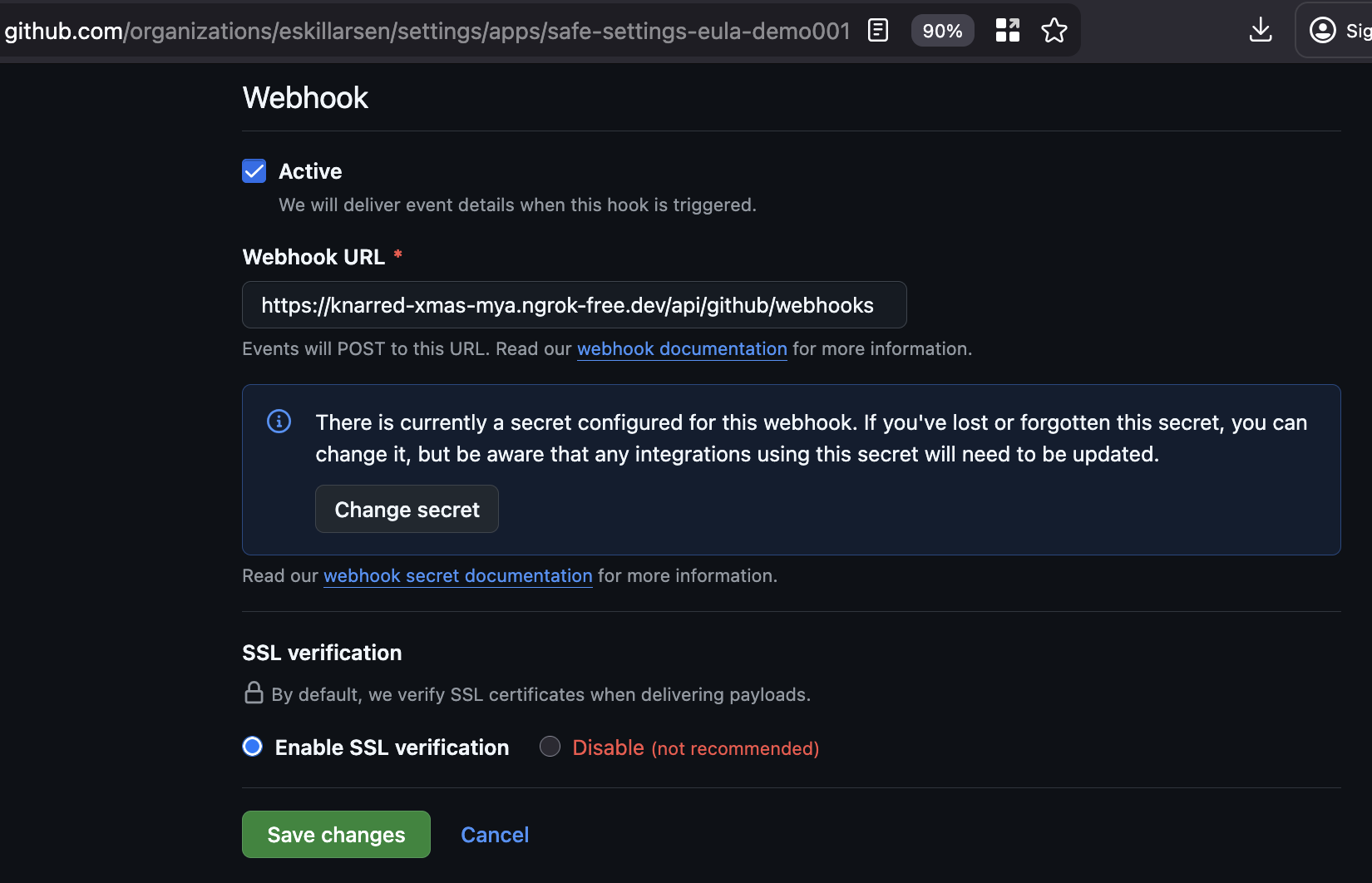Open the webhook secret documentation link

pos(457,575)
